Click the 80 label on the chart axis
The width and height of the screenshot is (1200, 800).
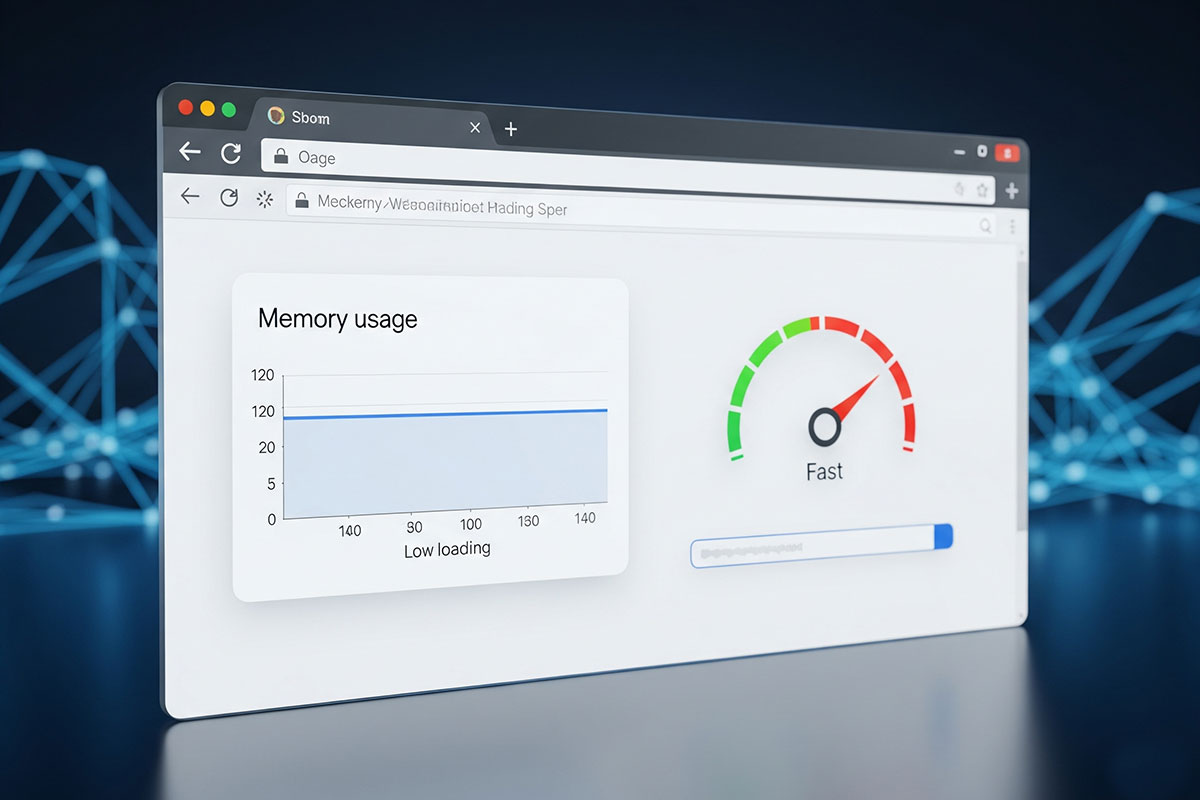415,527
